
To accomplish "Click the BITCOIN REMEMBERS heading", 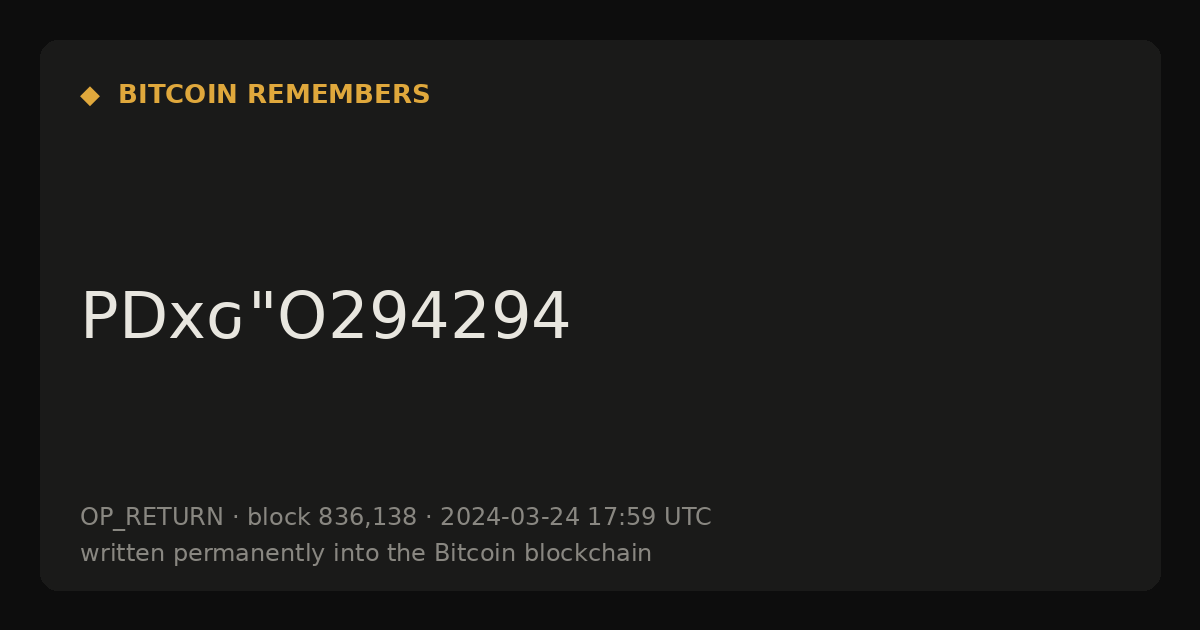I will tap(274, 95).
